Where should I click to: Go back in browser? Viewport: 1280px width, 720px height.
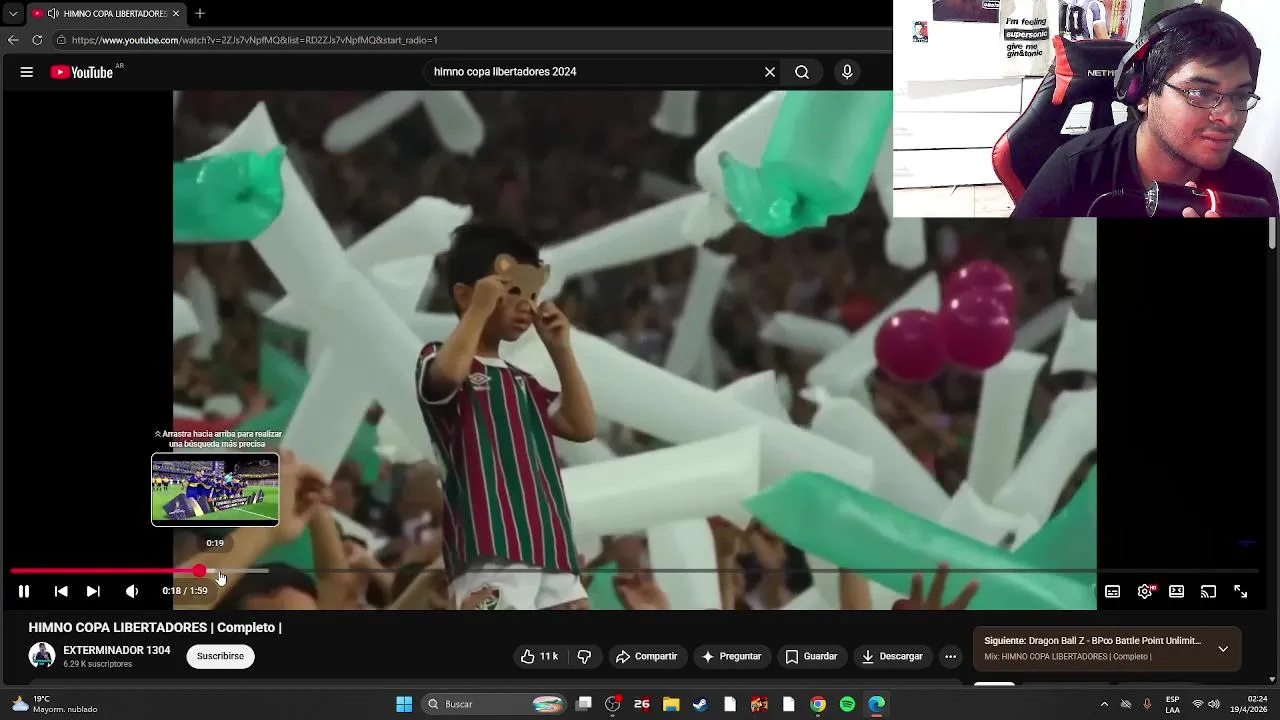pyautogui.click(x=13, y=40)
